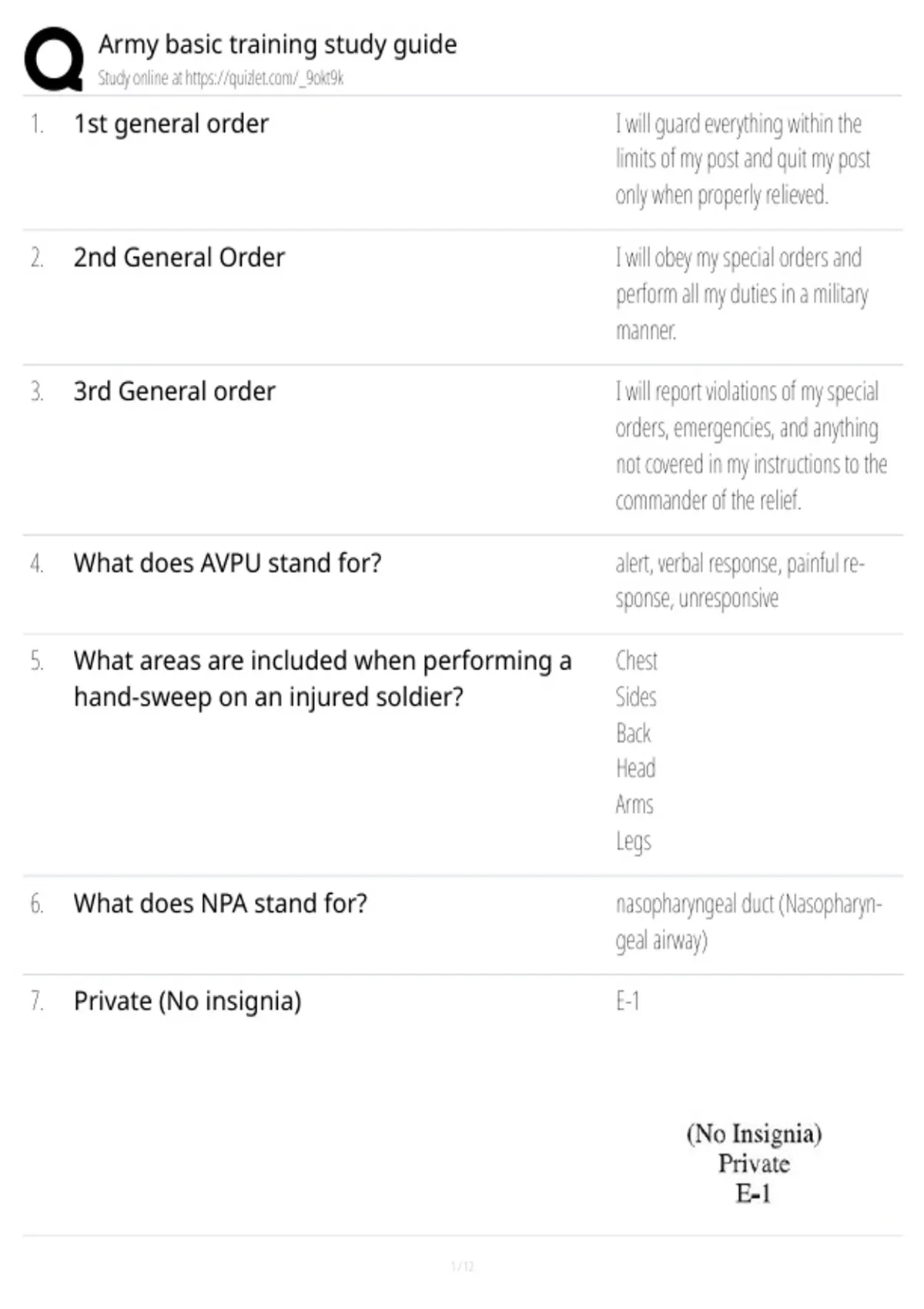Click the NPA stand for question
924x1309 pixels.
coord(220,903)
